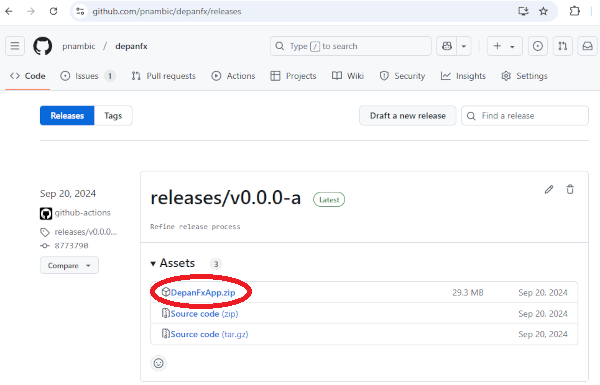
Task: Open GitHub Copilot chat icon
Action: (447, 46)
